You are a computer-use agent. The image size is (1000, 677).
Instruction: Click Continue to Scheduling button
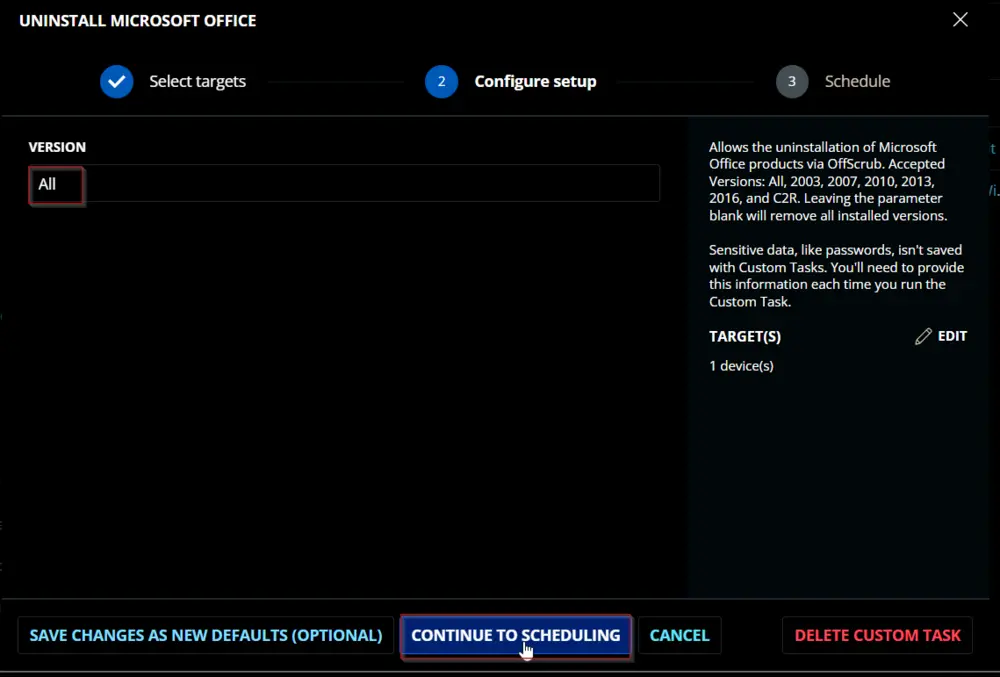tap(515, 635)
